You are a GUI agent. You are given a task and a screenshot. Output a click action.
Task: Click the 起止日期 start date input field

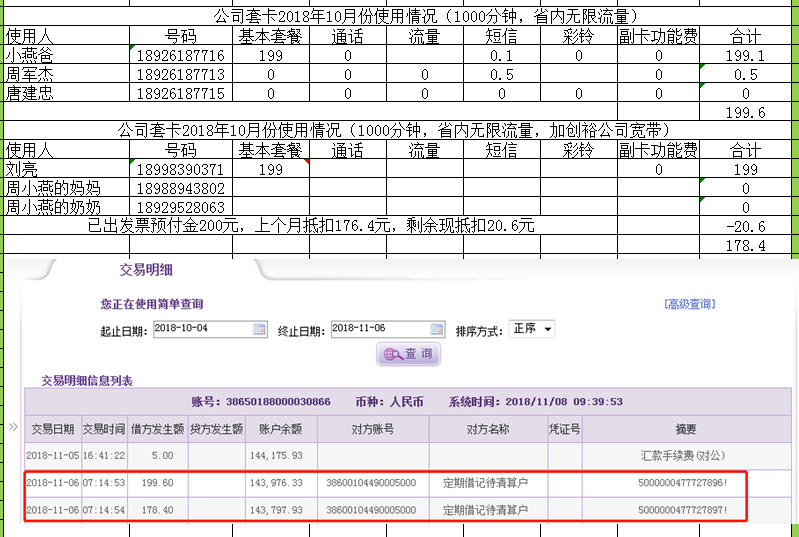(x=201, y=330)
